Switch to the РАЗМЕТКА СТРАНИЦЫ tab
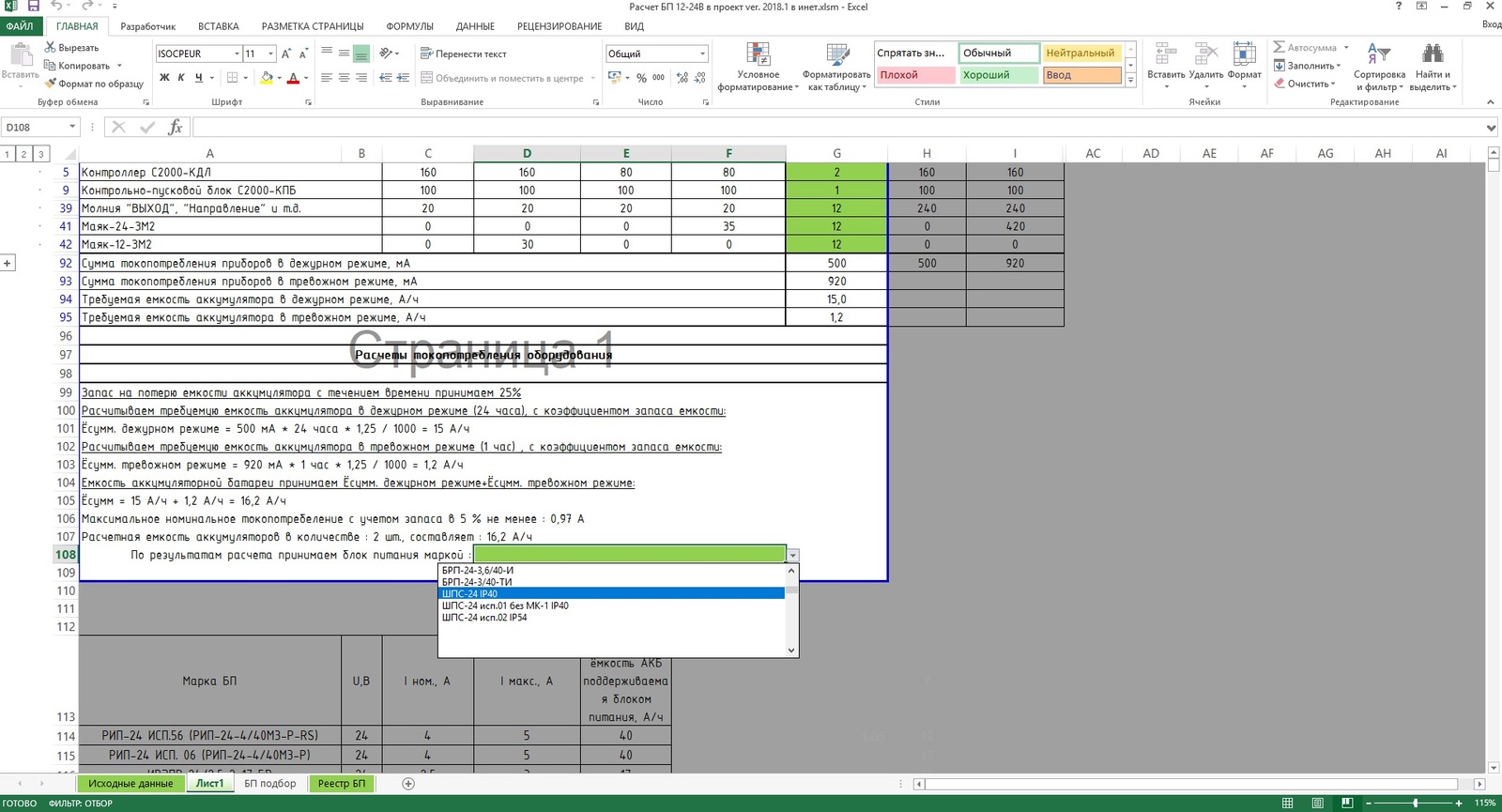The width and height of the screenshot is (1502, 812). coord(313,26)
